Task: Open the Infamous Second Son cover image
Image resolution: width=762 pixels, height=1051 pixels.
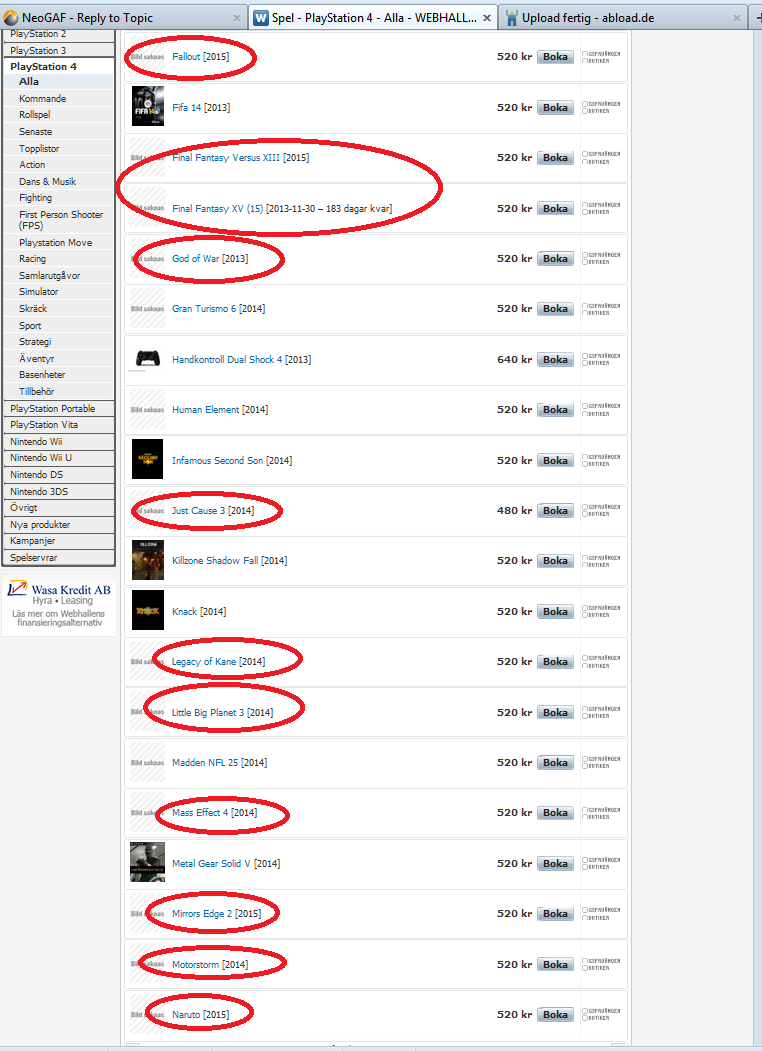Action: click(x=147, y=459)
